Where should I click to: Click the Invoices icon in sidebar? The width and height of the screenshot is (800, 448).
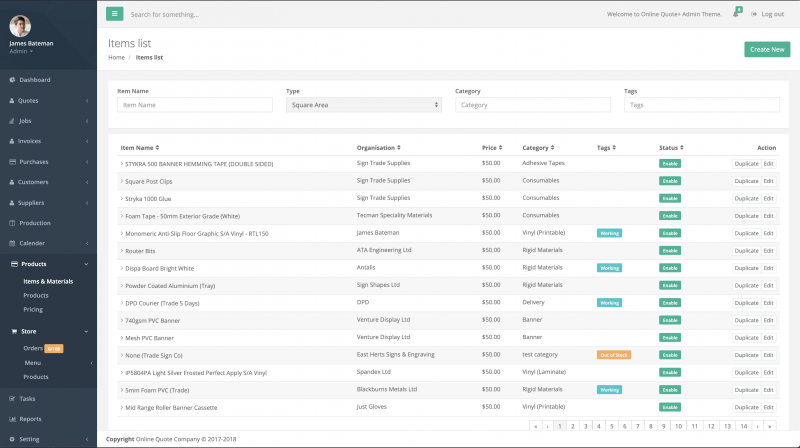click(x=12, y=141)
